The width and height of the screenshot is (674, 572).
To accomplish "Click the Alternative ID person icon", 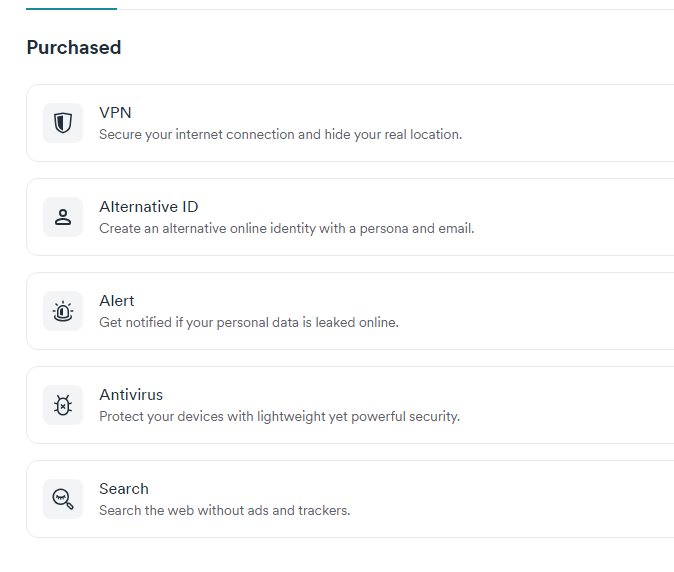I will [x=63, y=217].
